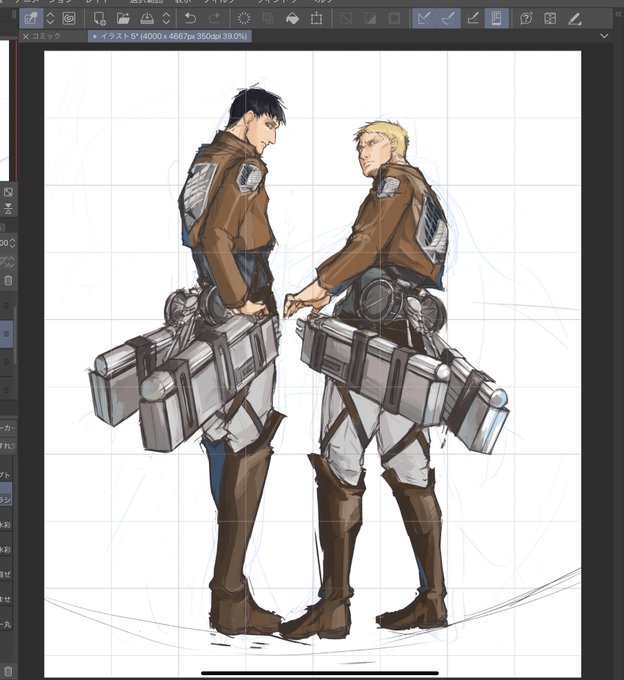Activate the Scale/Rotate transform icon

point(317,18)
